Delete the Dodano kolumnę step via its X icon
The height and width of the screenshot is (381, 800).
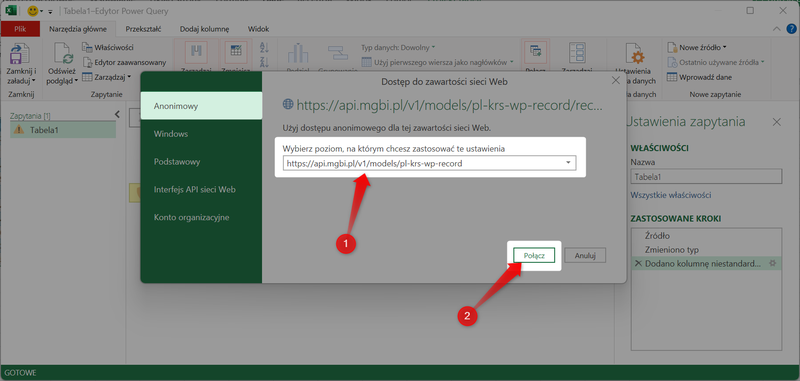[638, 264]
